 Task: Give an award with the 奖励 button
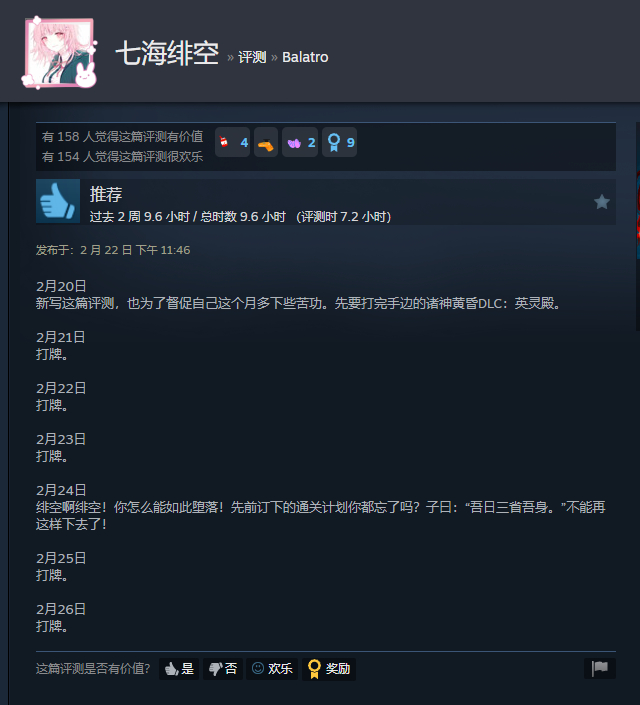[x=329, y=669]
